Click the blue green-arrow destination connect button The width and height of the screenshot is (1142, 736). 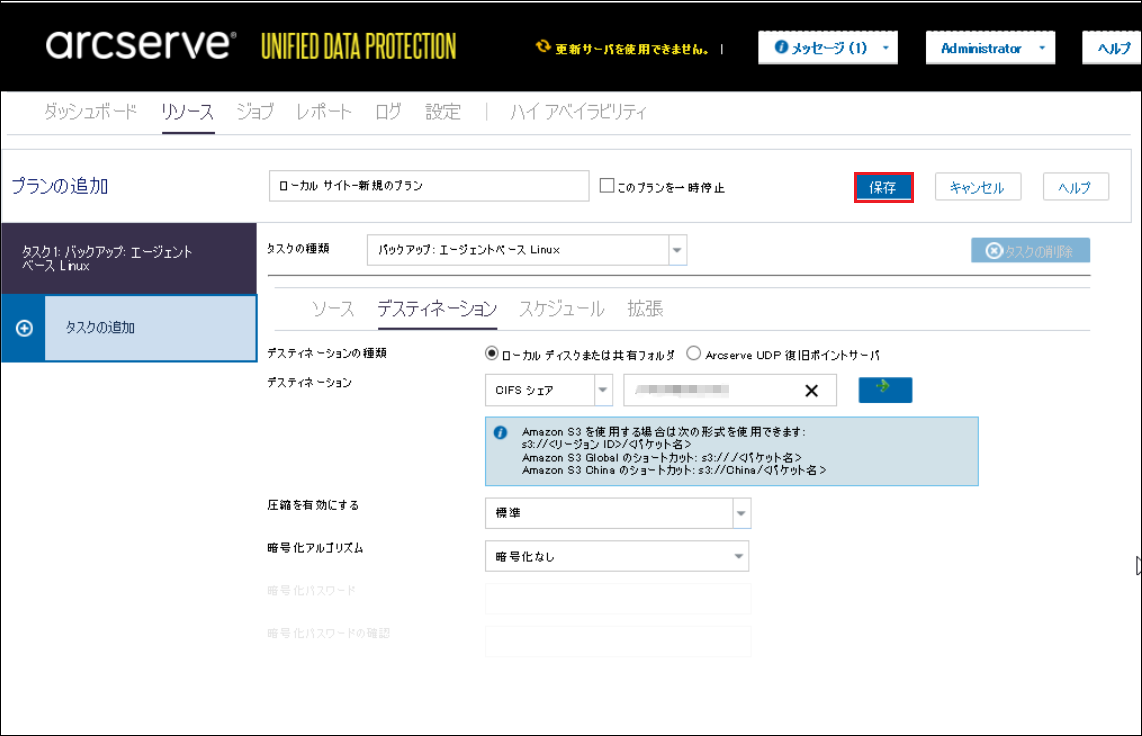(885, 389)
